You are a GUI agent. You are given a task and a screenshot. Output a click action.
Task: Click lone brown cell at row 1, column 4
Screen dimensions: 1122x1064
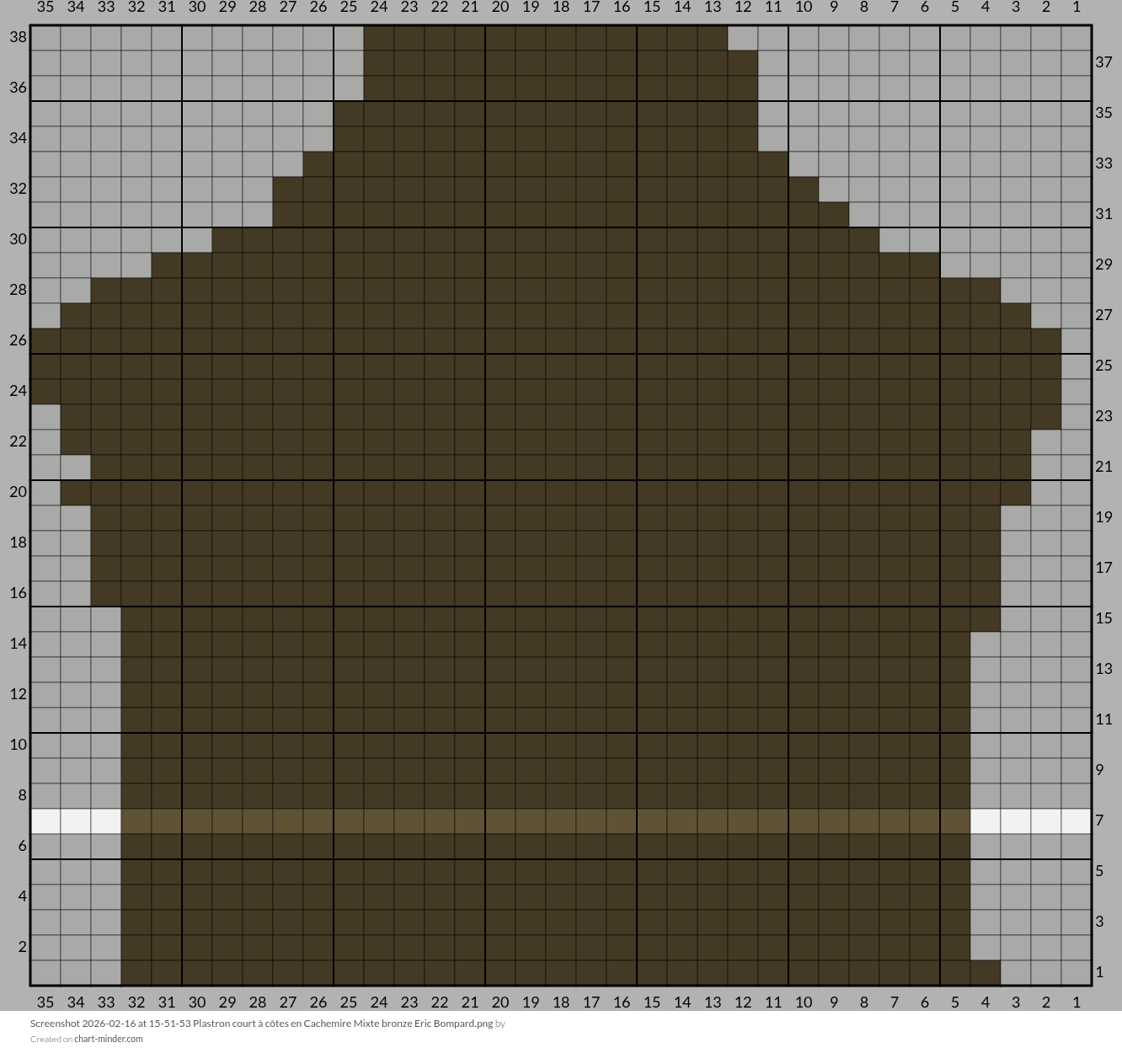[986, 973]
